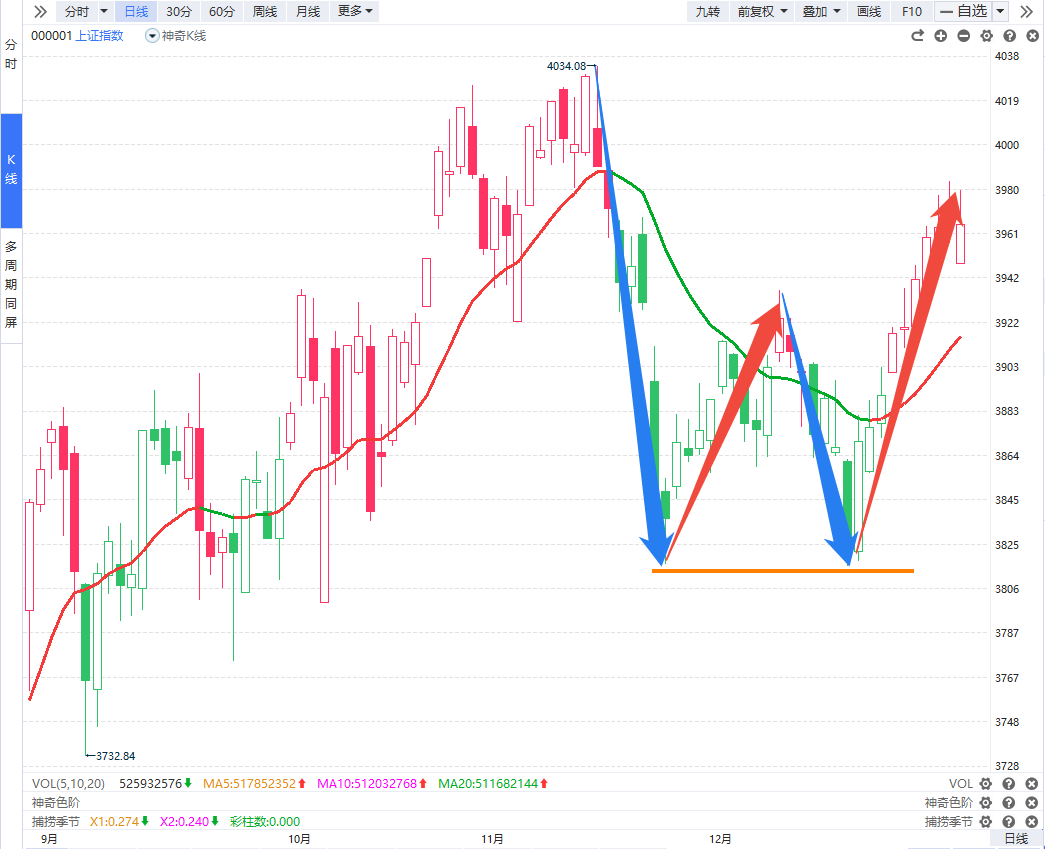Image resolution: width=1045 pixels, height=849 pixels.
Task: Select the 日线 daily period tab
Action: click(x=137, y=11)
